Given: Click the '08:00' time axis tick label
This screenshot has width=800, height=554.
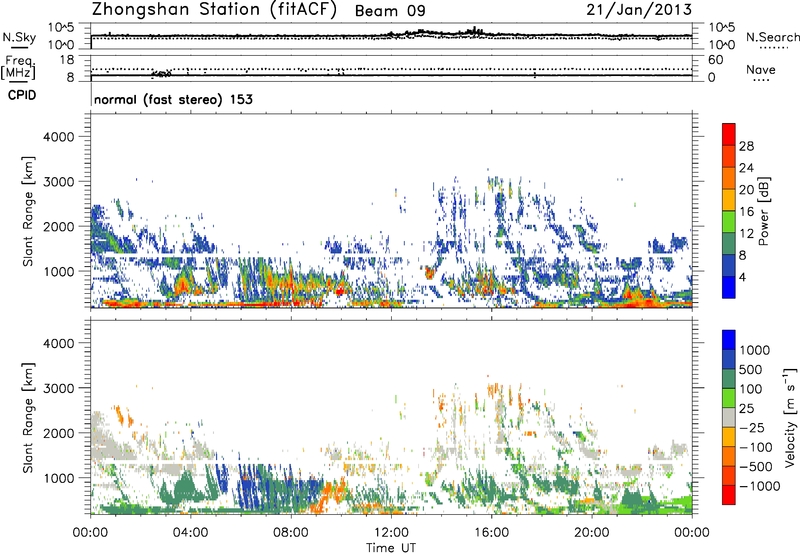Looking at the screenshot, I should click(291, 533).
